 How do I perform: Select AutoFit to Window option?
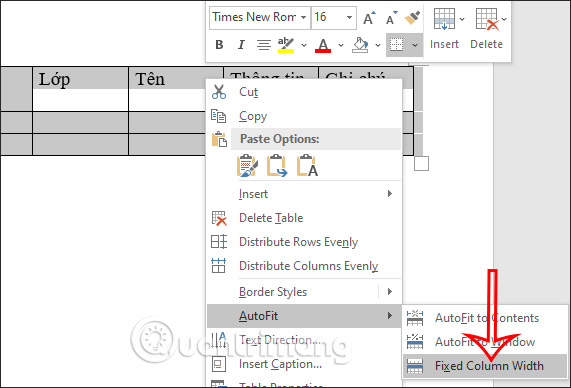point(485,342)
